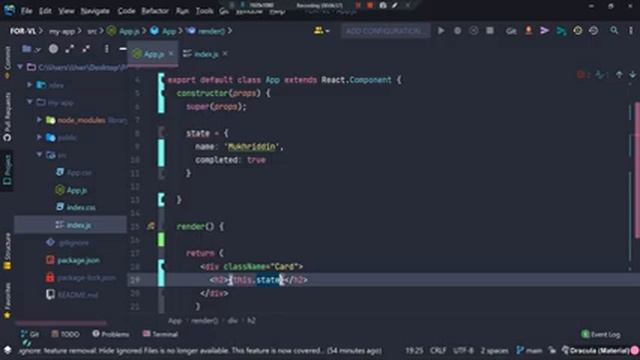Select package.json in the project tree
Image resolution: width=640 pixels, height=360 pixels.
click(73, 260)
